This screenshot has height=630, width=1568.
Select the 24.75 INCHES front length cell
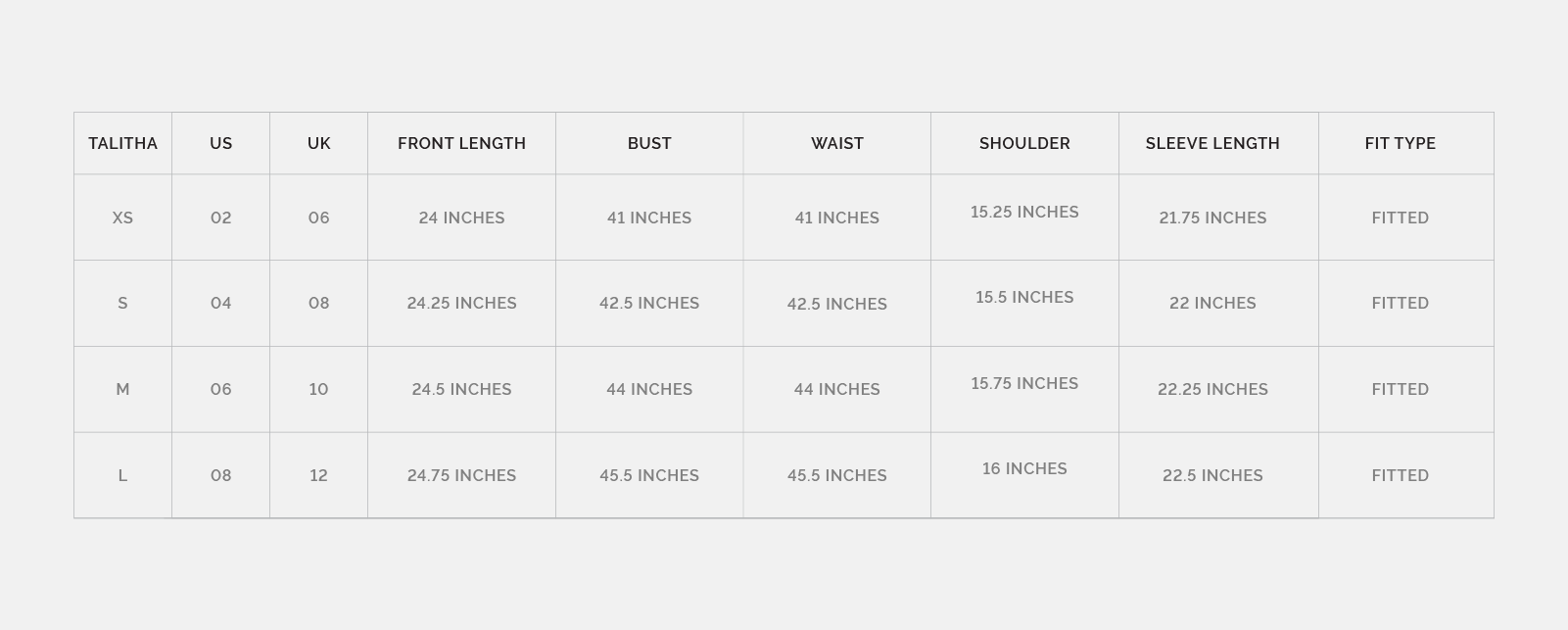click(461, 476)
